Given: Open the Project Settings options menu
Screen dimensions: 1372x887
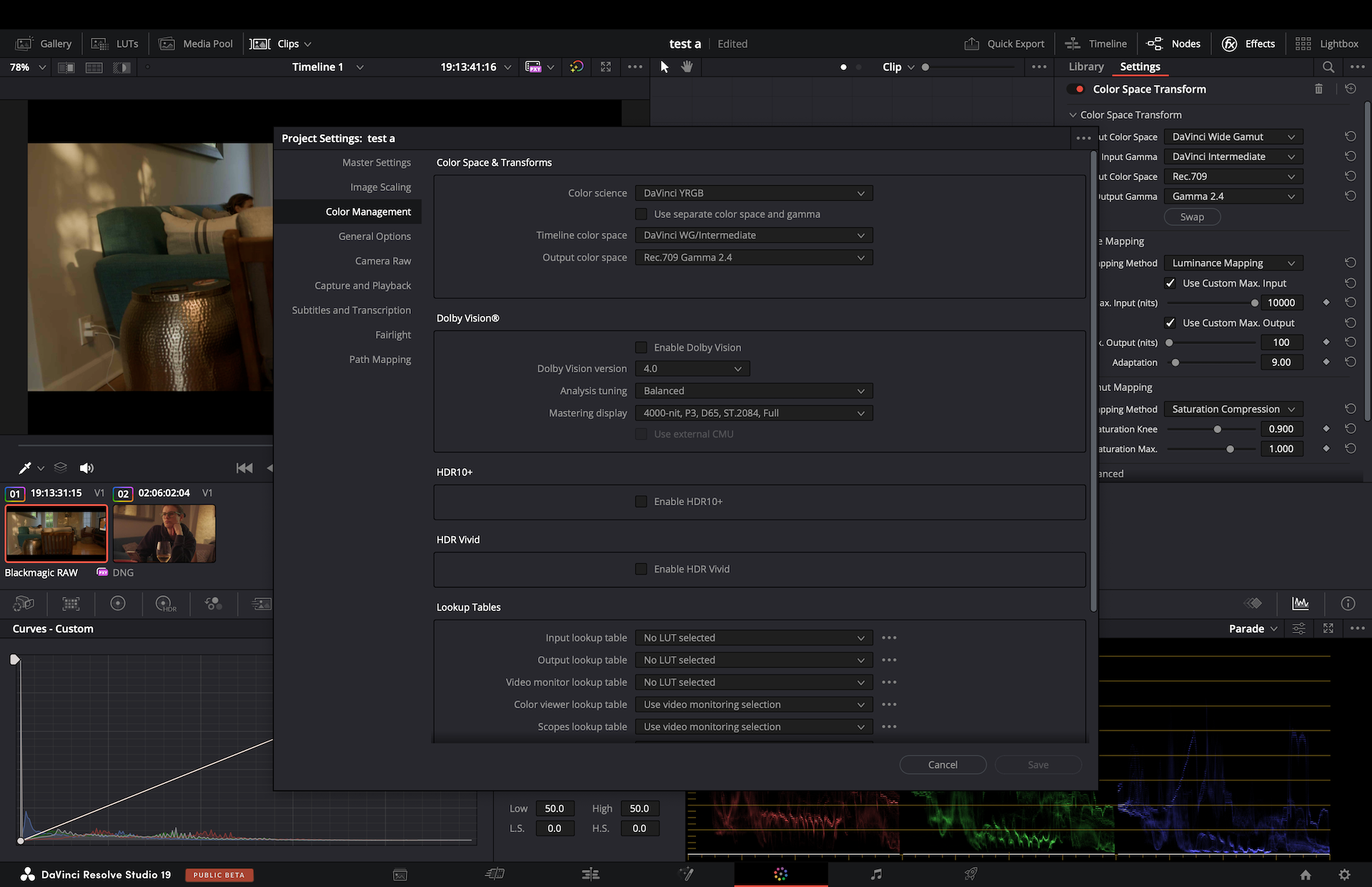Looking at the screenshot, I should coord(1083,138).
